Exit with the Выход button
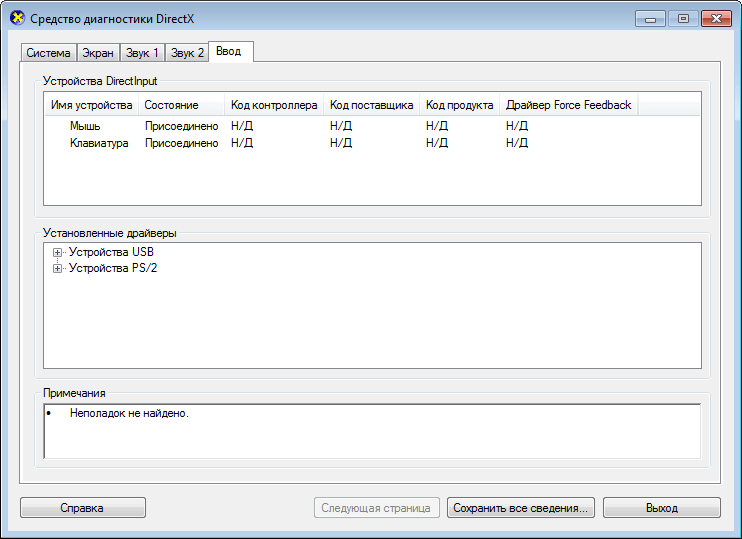This screenshot has width=742, height=539. (662, 508)
